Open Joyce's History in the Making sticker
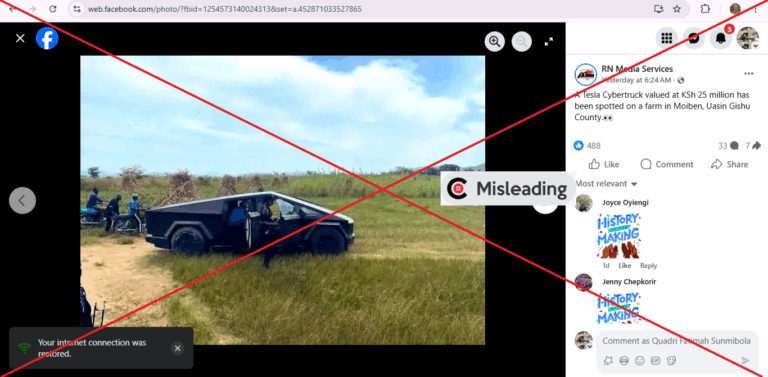Viewport: 768px width, 377px height. (619, 236)
